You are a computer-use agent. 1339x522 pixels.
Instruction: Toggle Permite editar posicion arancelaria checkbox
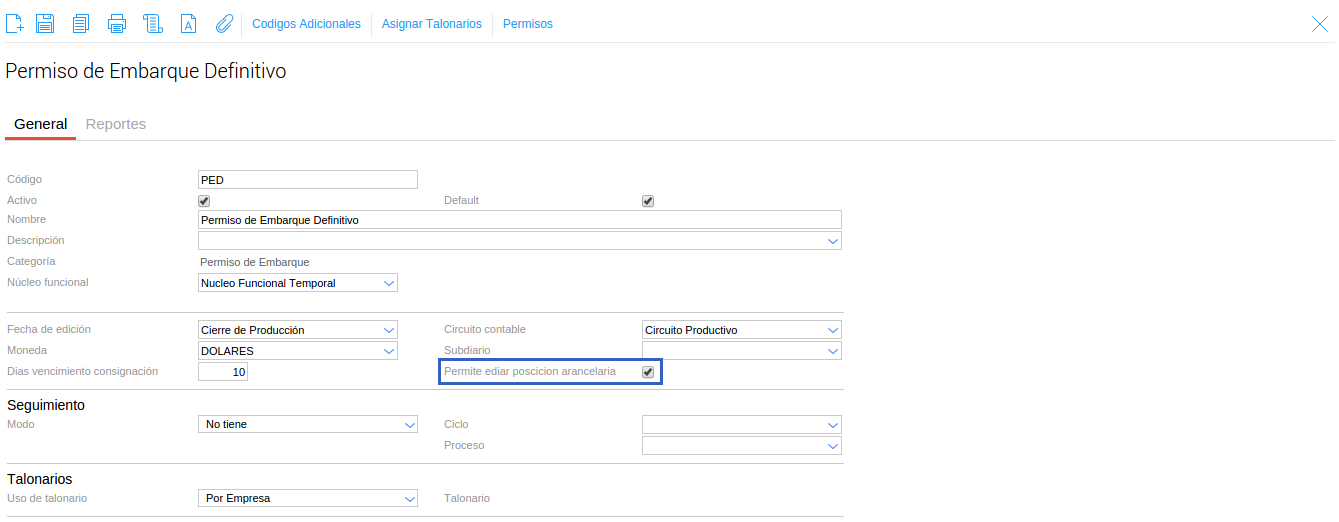[648, 372]
